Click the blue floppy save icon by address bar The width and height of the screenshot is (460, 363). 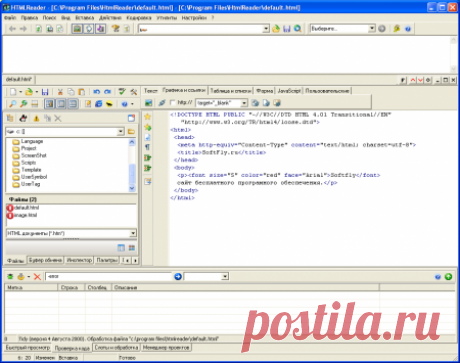[x=287, y=29]
